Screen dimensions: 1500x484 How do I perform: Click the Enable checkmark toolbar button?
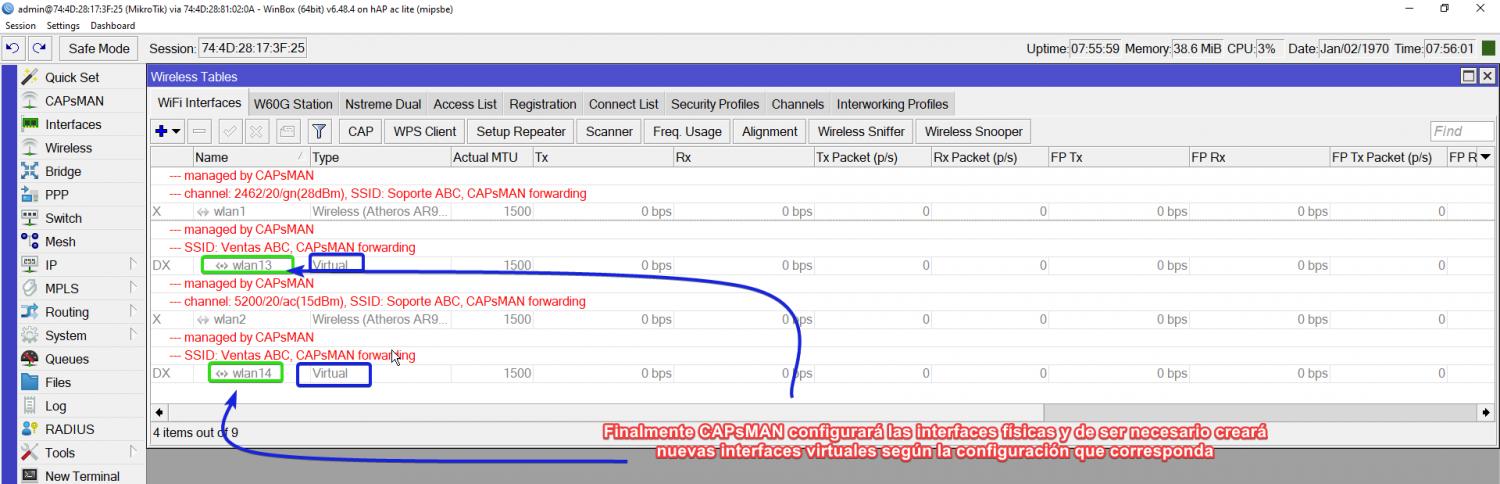click(229, 131)
